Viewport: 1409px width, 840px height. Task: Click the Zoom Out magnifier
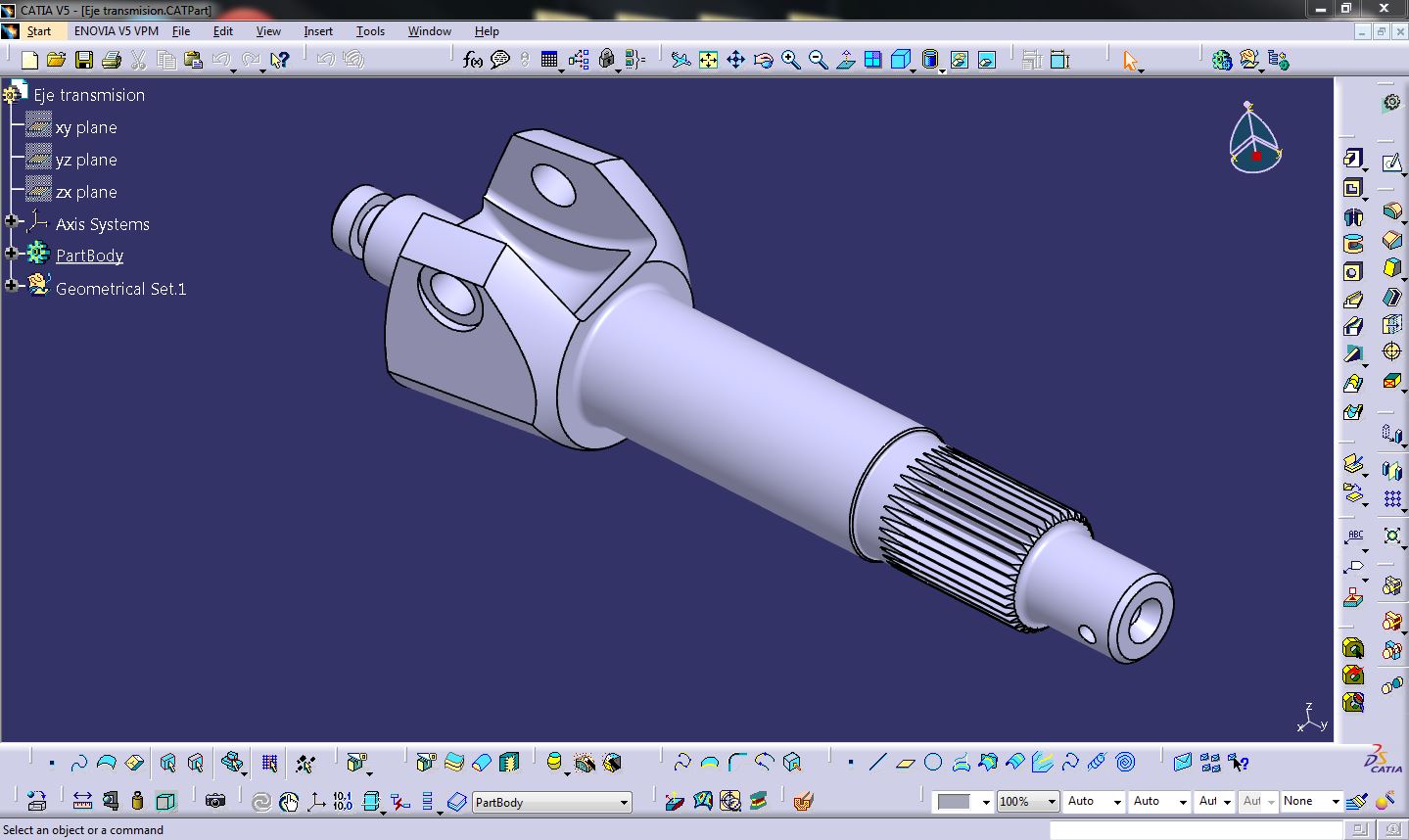click(818, 61)
